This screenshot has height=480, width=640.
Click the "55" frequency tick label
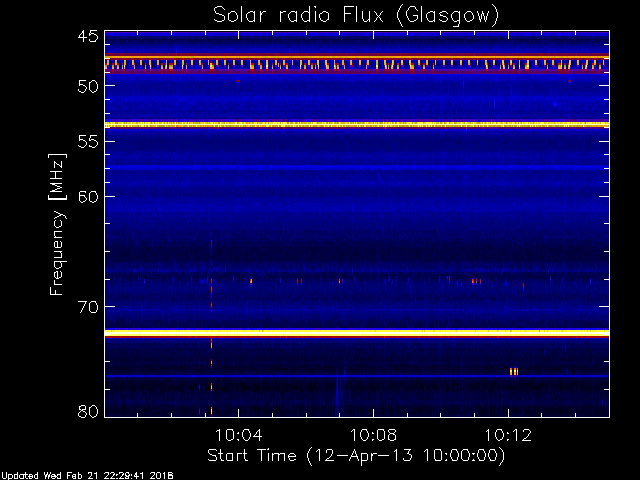tap(88, 142)
